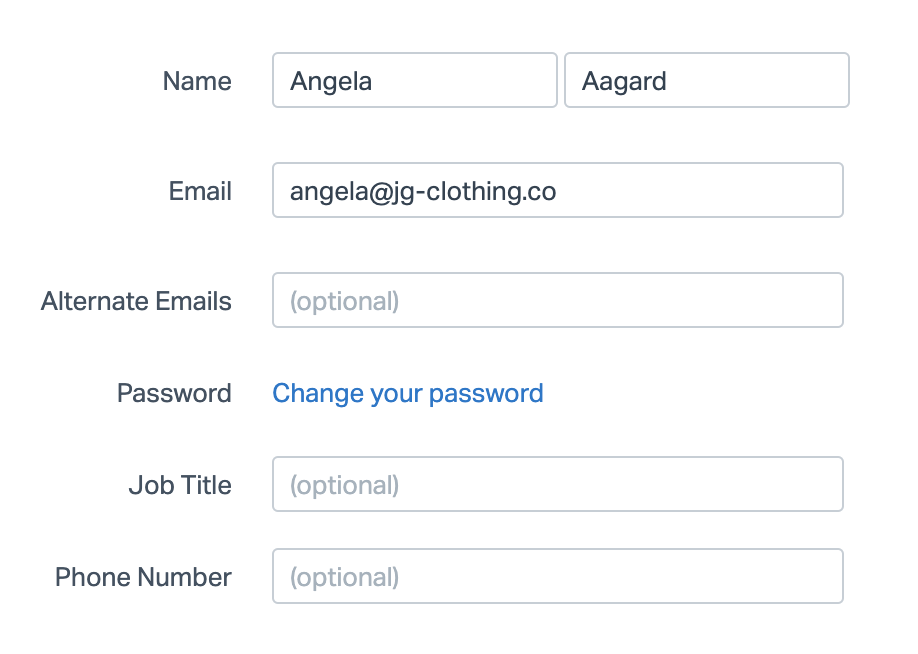918x654 pixels.
Task: Click optional placeholder in Alternate Emails field
Action: 344,301
